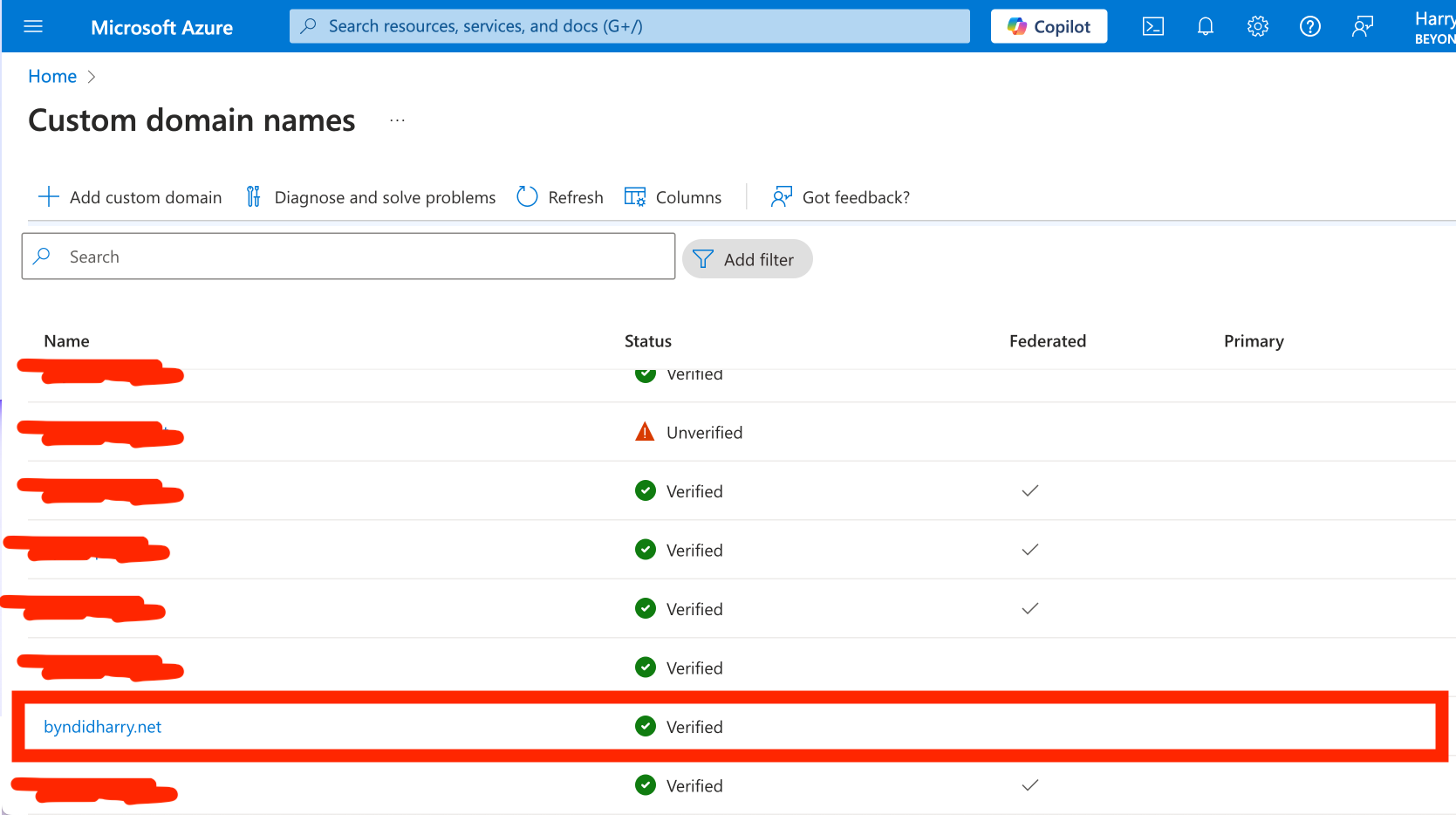Screen dimensions: 1456x815
Task: Click the verified check icon for byndidharry.net
Action: [x=646, y=726]
